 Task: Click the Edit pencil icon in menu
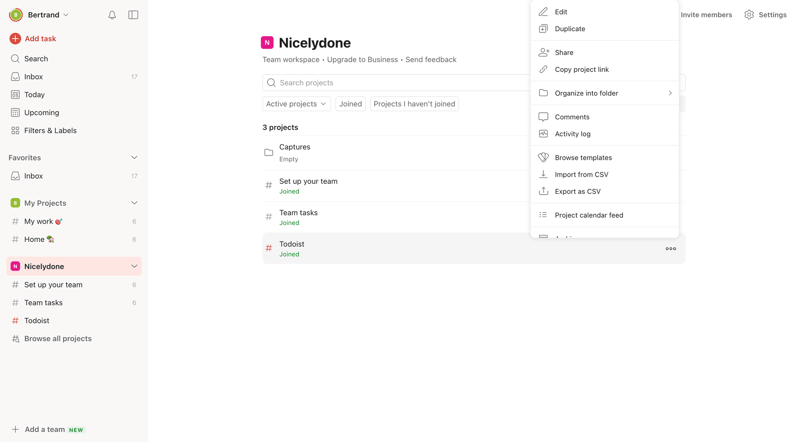click(543, 12)
